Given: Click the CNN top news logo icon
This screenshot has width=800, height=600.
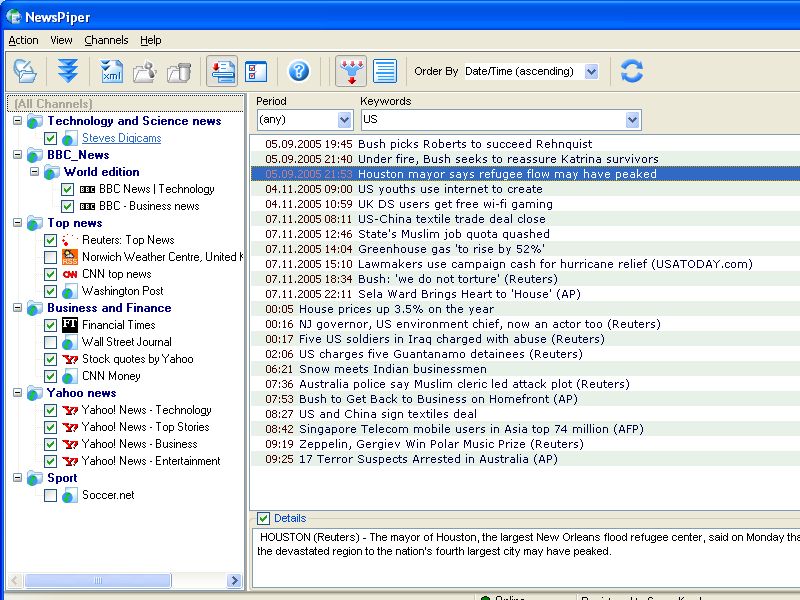Looking at the screenshot, I should tap(70, 274).
